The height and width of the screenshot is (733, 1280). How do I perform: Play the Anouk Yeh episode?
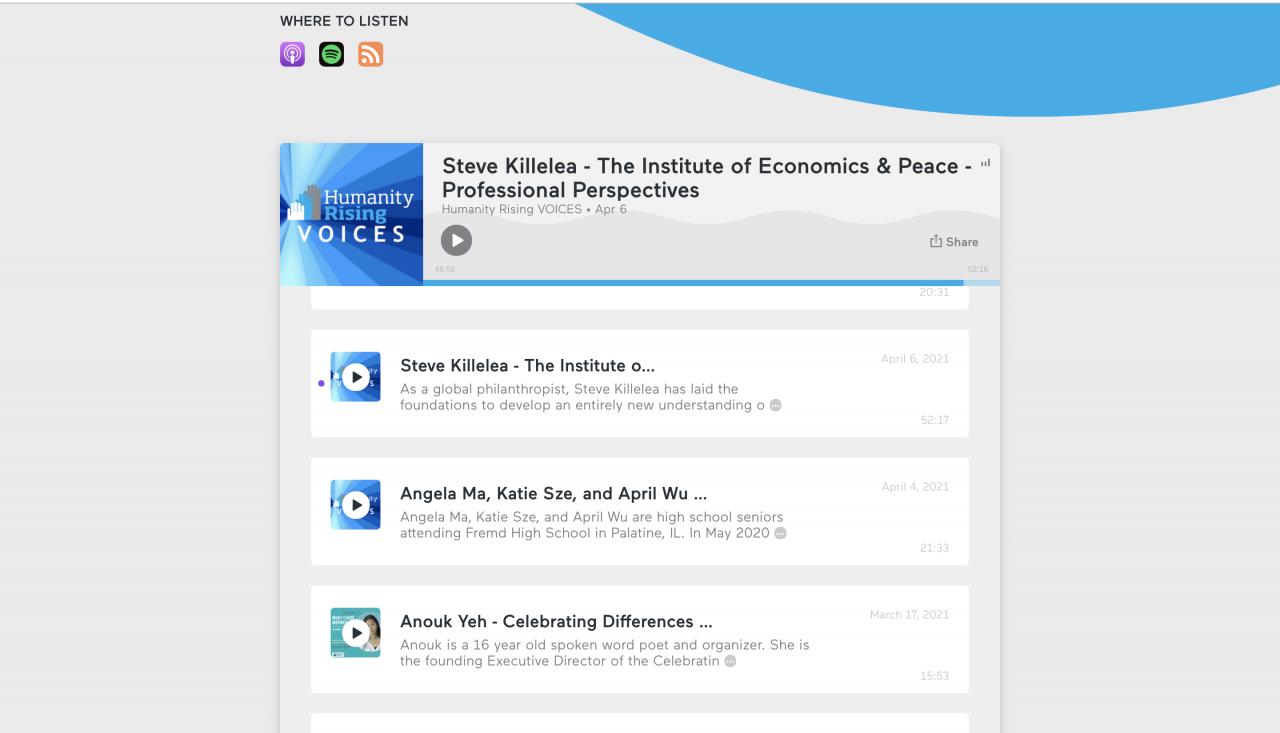[355, 633]
